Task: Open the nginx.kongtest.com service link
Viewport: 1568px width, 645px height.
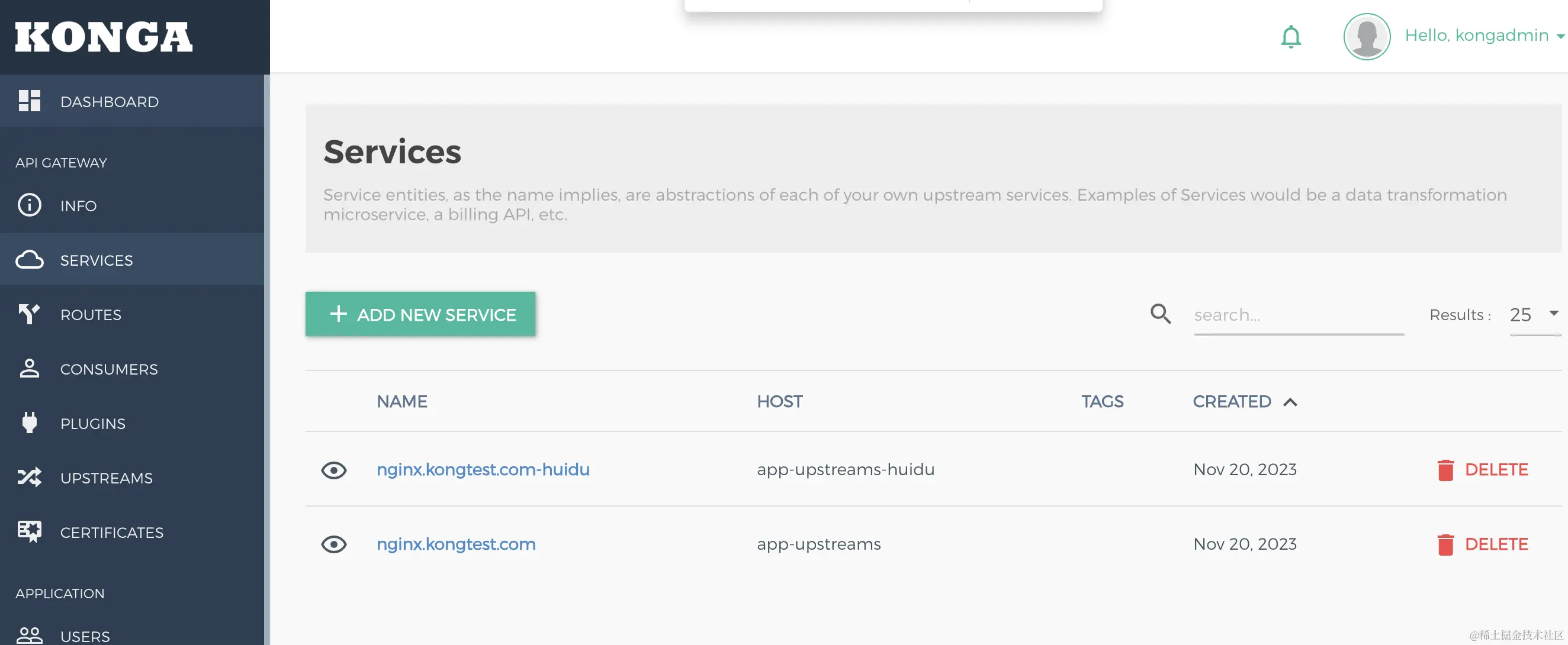Action: coord(455,544)
